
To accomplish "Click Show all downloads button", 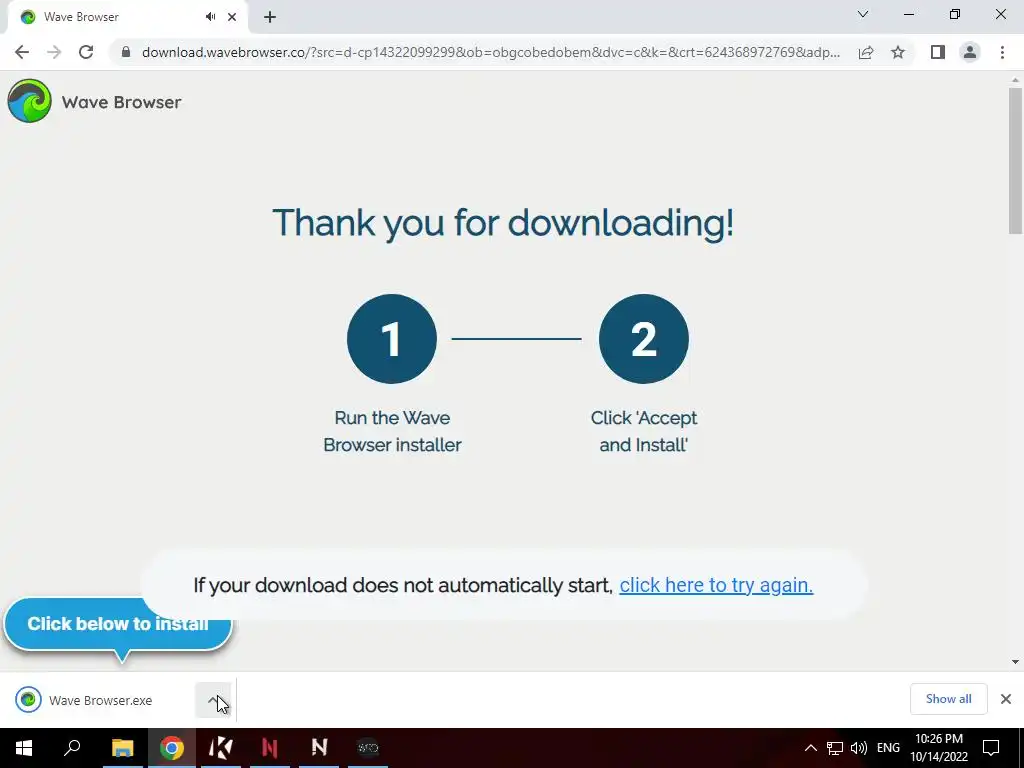I will 948,699.
